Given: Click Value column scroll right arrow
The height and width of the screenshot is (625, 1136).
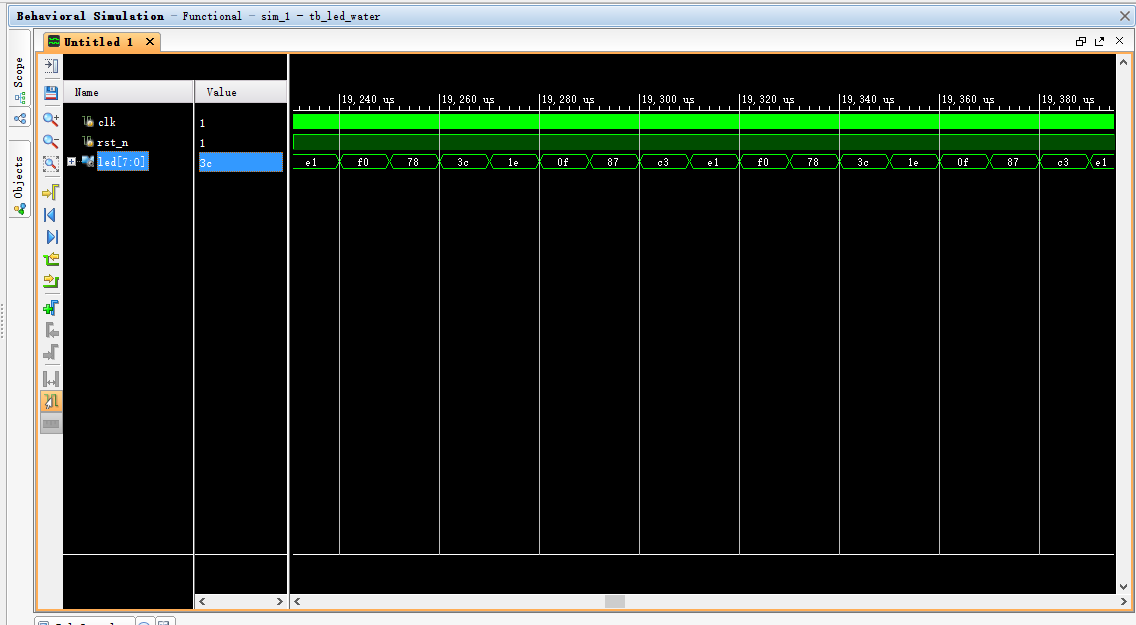Looking at the screenshot, I should (280, 601).
